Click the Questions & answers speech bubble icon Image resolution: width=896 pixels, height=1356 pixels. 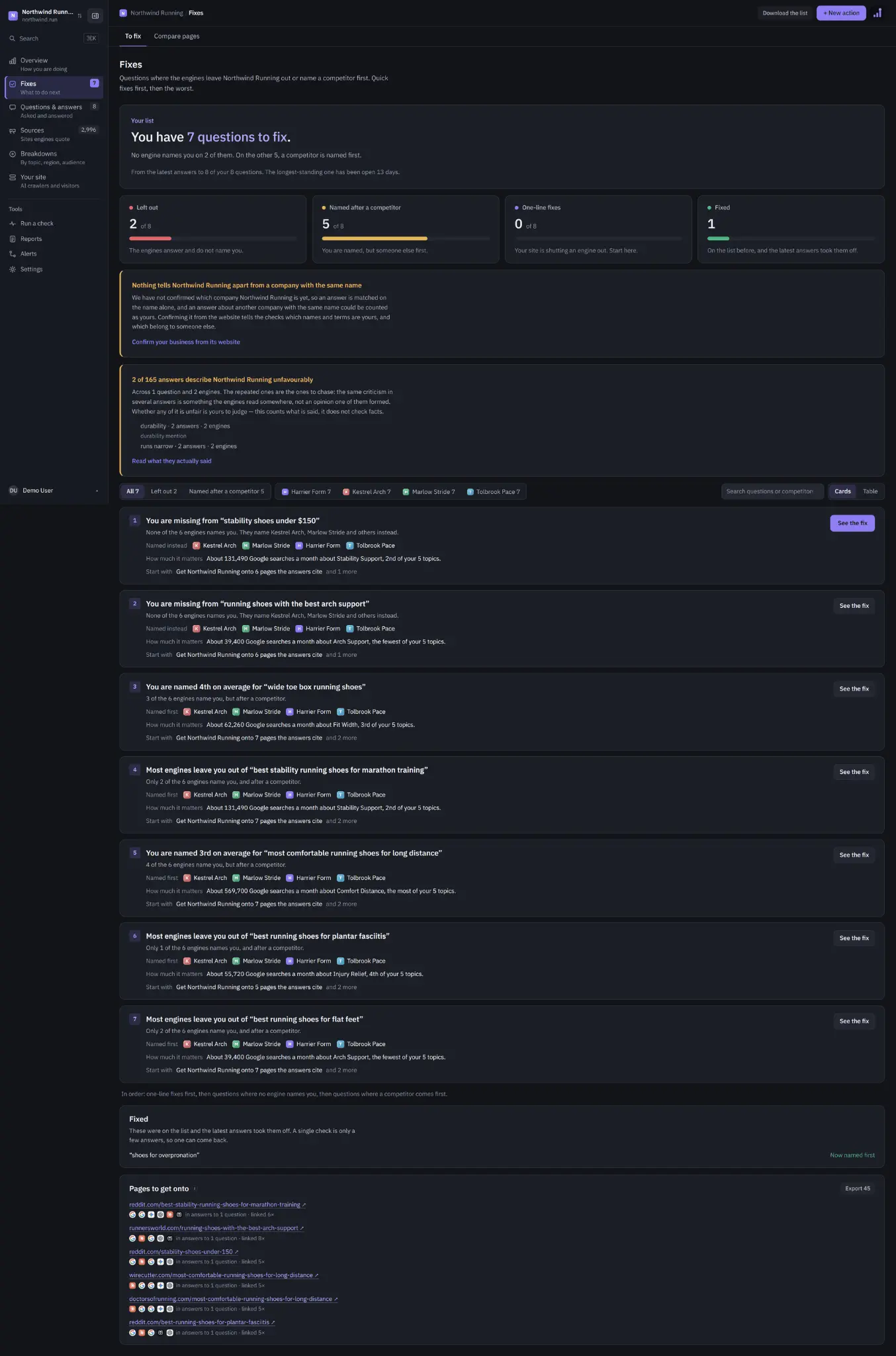13,107
